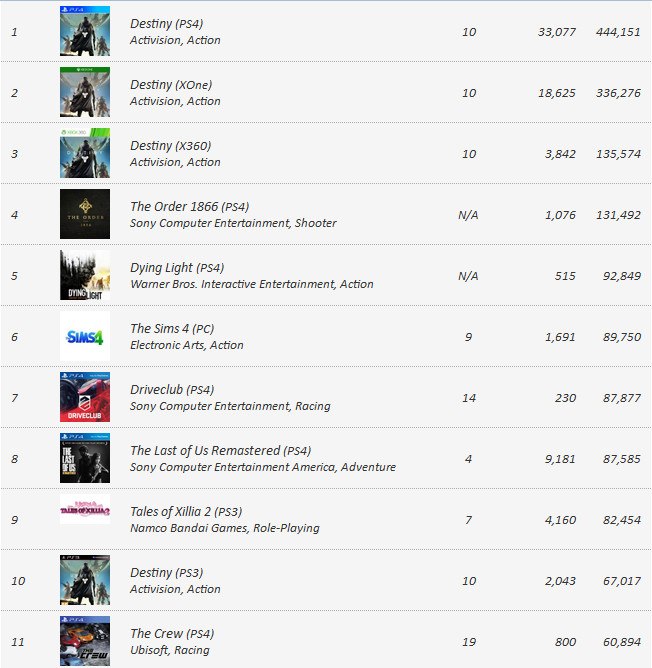The width and height of the screenshot is (652, 668).
Task: Click The Crew (PS4) title link
Action: (x=172, y=634)
